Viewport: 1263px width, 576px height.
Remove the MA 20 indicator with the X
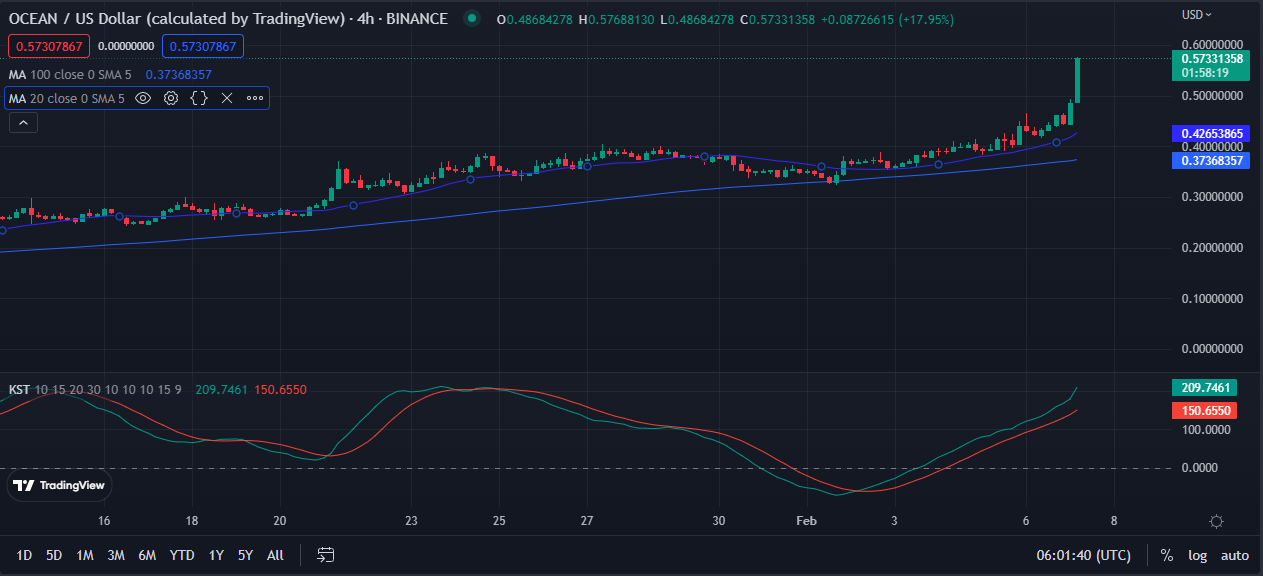tap(225, 98)
